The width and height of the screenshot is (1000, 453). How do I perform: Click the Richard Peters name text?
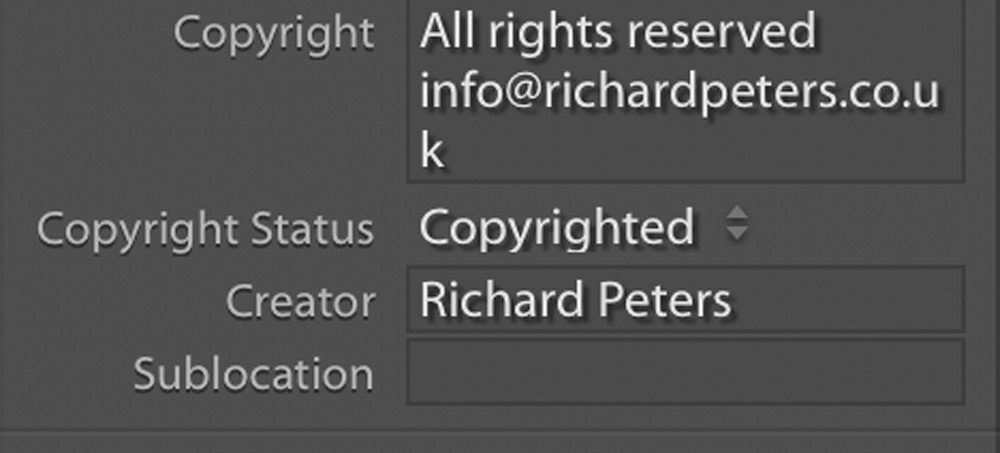coord(575,300)
